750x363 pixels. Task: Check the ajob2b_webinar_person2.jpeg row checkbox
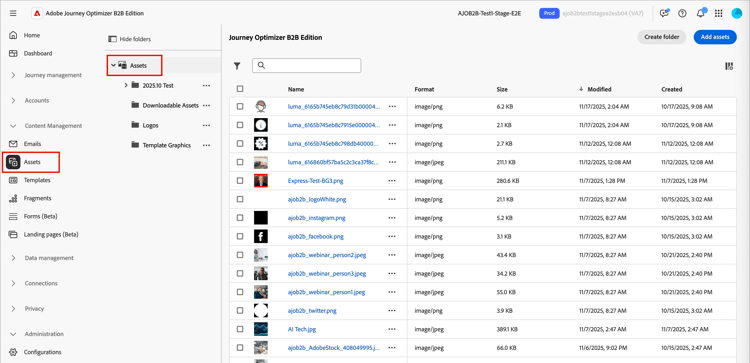pos(240,255)
